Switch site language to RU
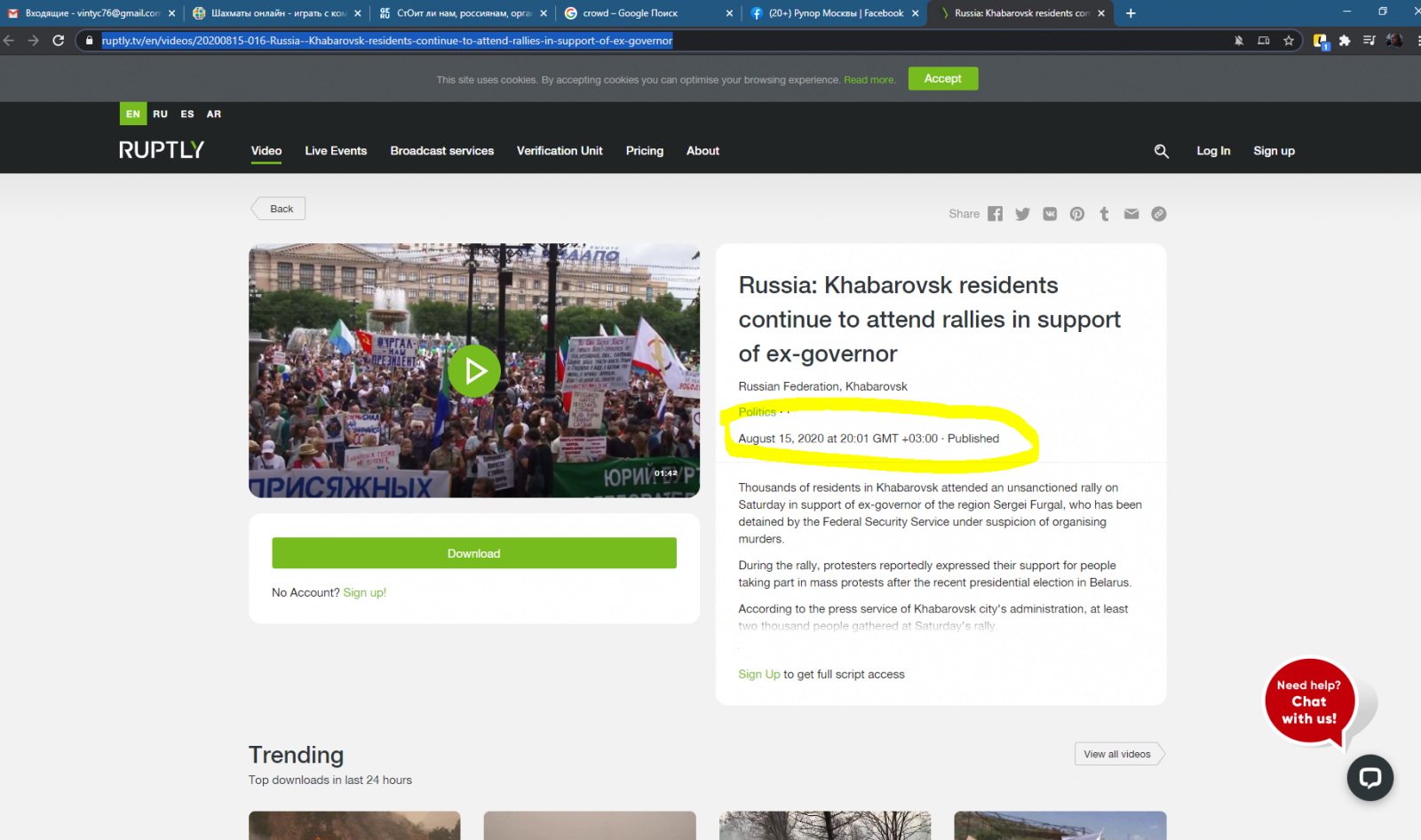This screenshot has height=840, width=1421. 160,114
